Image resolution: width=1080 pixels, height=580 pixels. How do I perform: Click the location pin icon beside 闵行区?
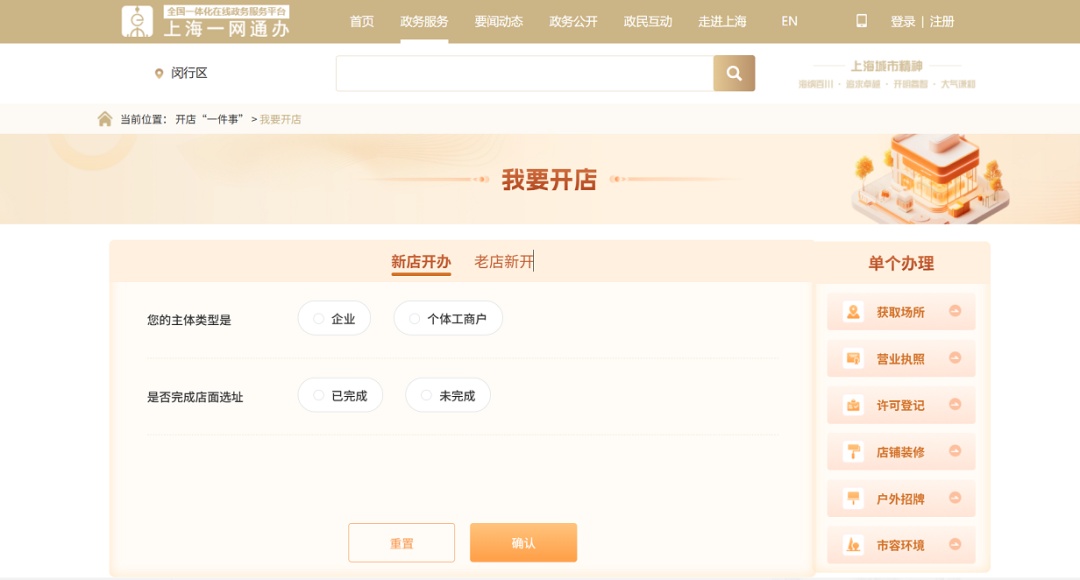coord(159,73)
